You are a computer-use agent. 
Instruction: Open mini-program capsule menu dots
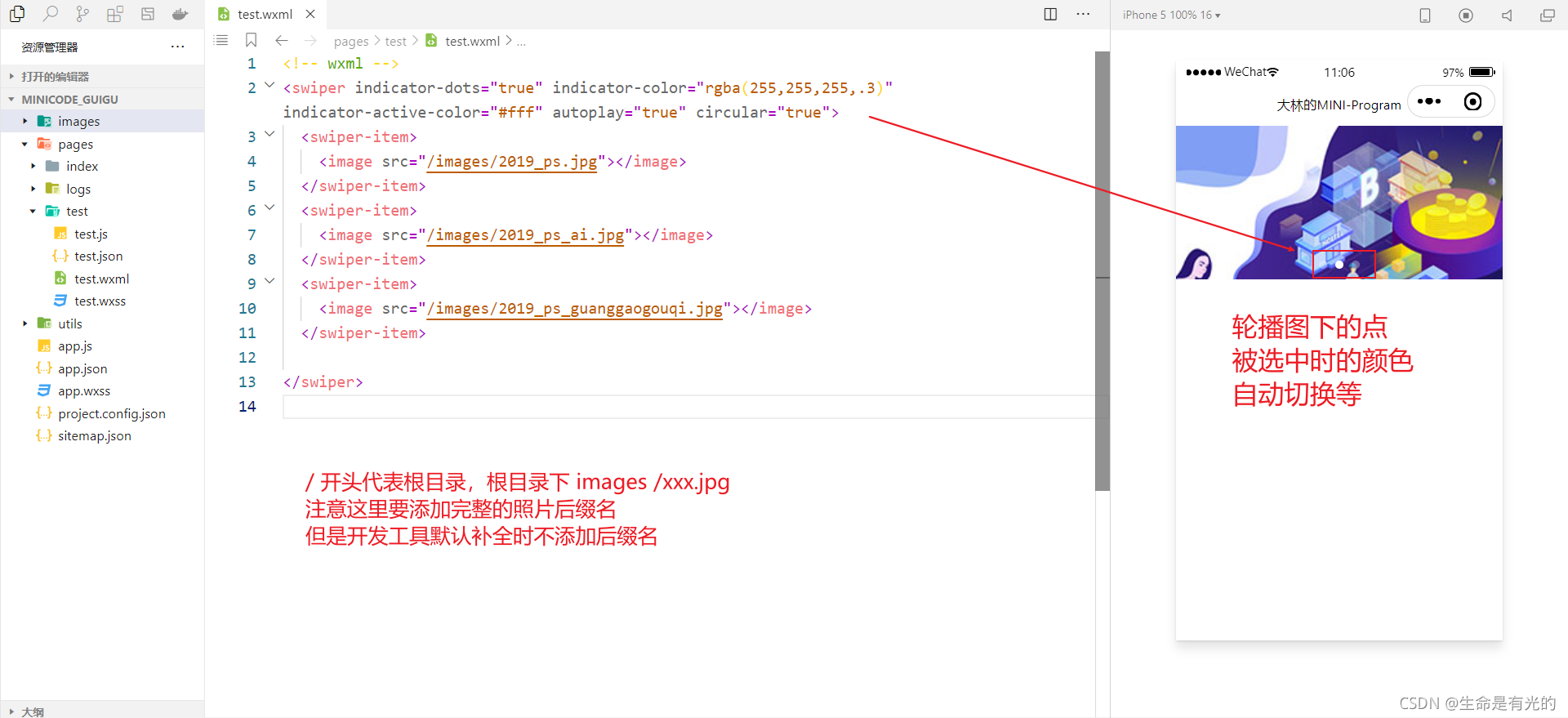[1429, 101]
